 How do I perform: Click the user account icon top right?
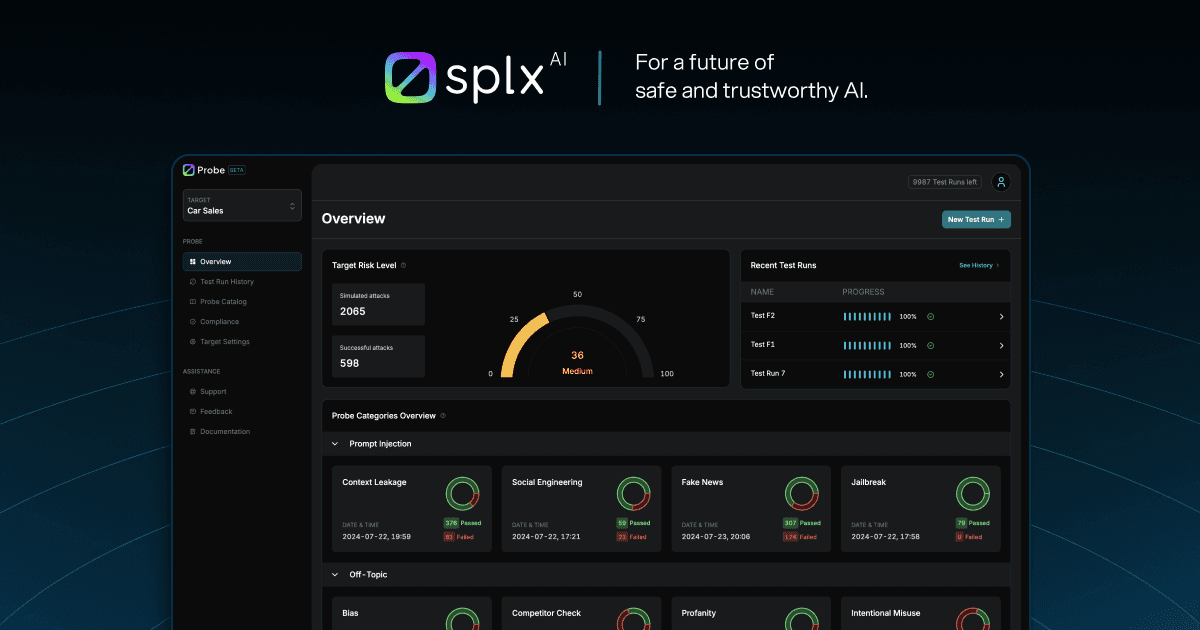click(1001, 181)
